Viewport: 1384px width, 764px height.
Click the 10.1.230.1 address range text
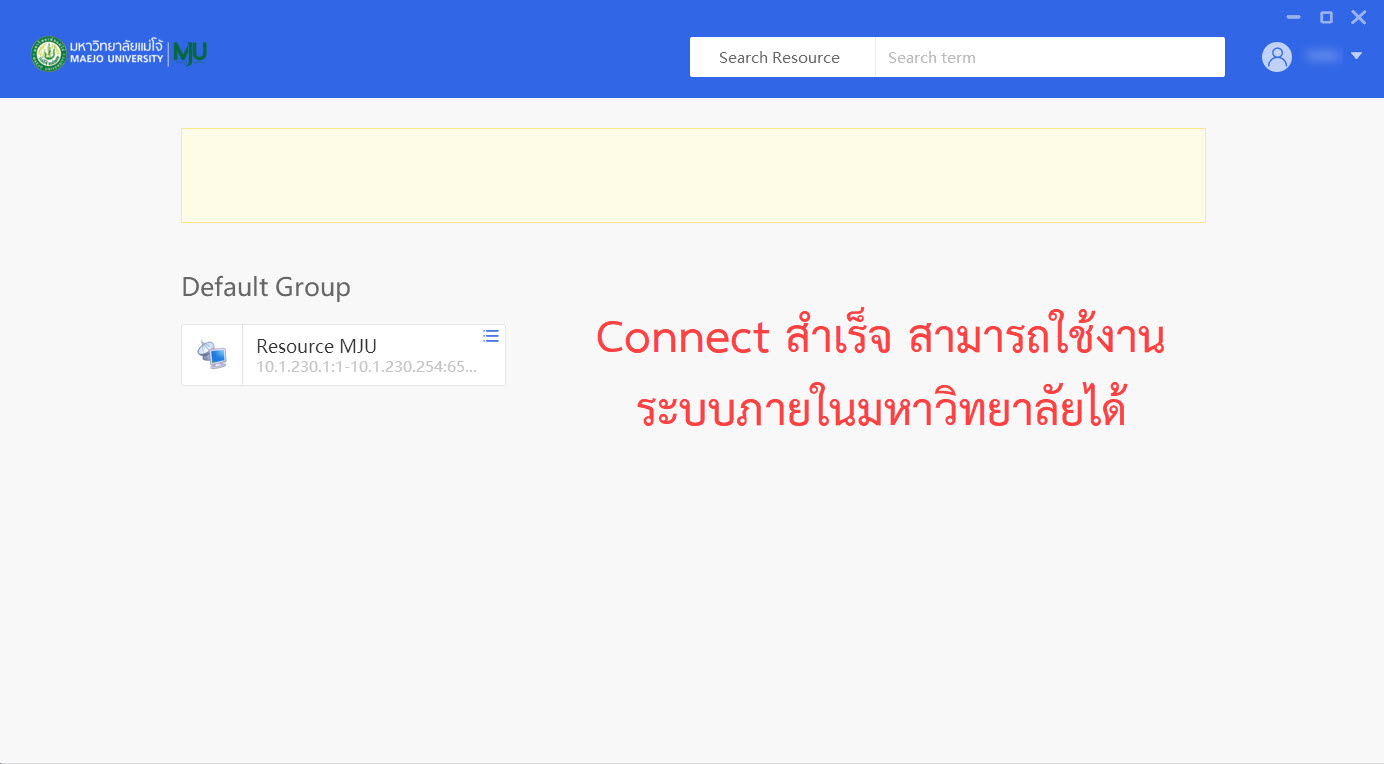point(366,367)
